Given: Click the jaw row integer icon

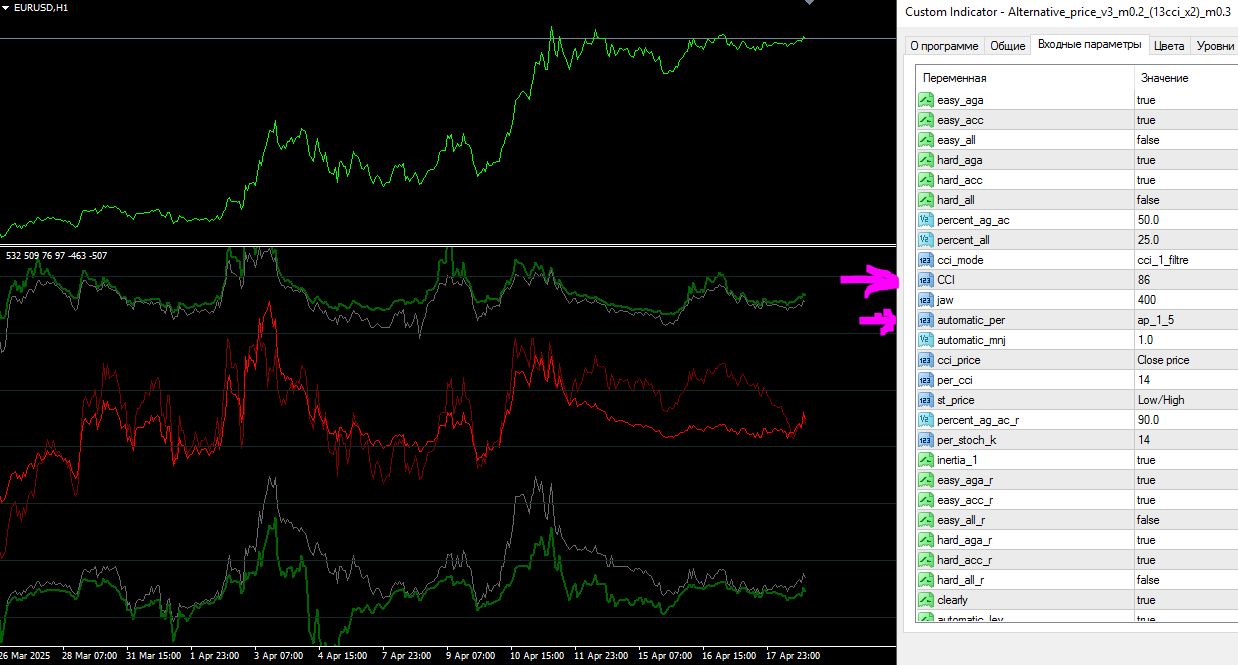Looking at the screenshot, I should click(926, 300).
